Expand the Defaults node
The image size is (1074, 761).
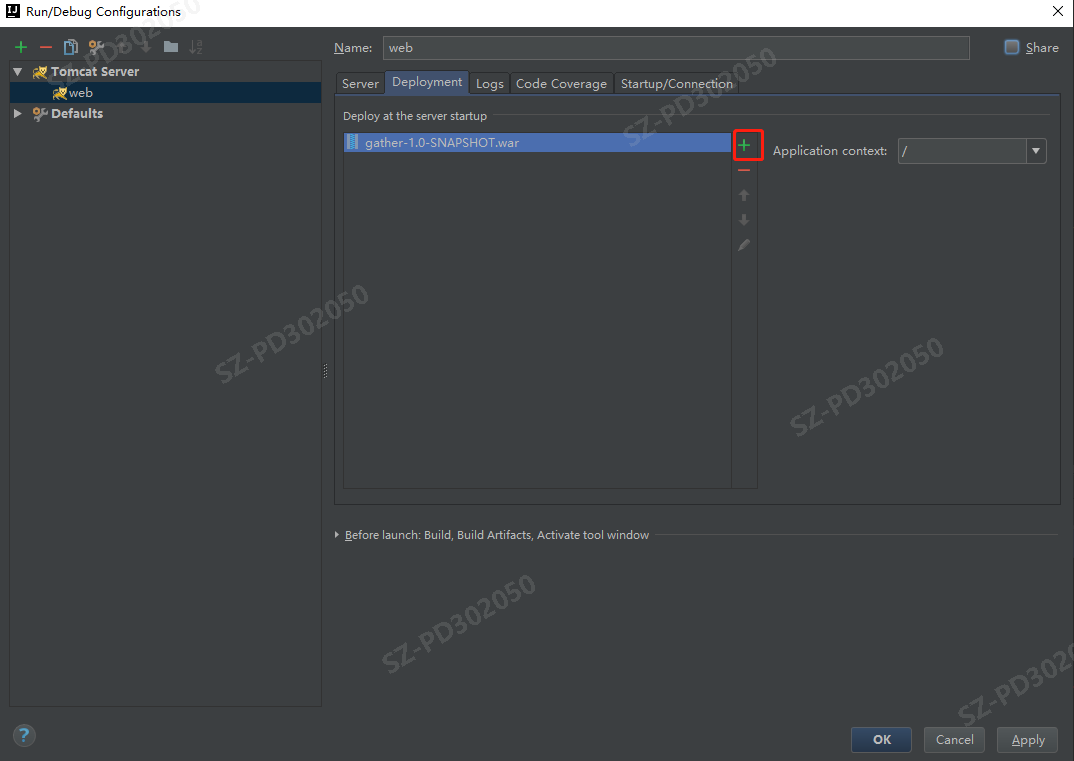[18, 114]
